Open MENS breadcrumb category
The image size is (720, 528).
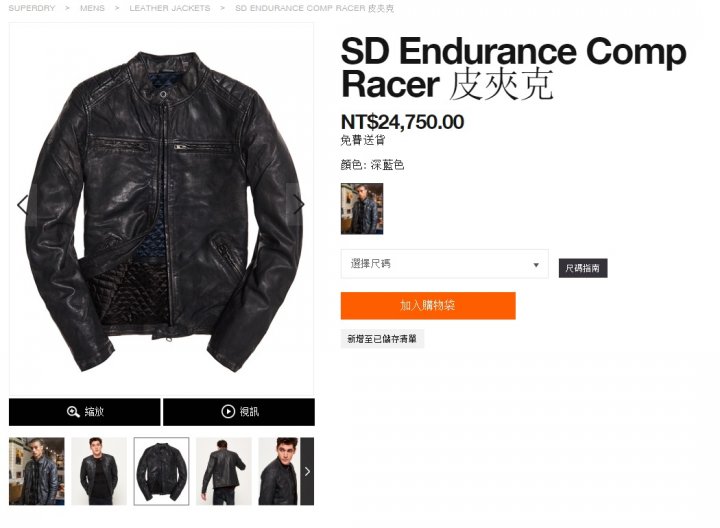92,8
